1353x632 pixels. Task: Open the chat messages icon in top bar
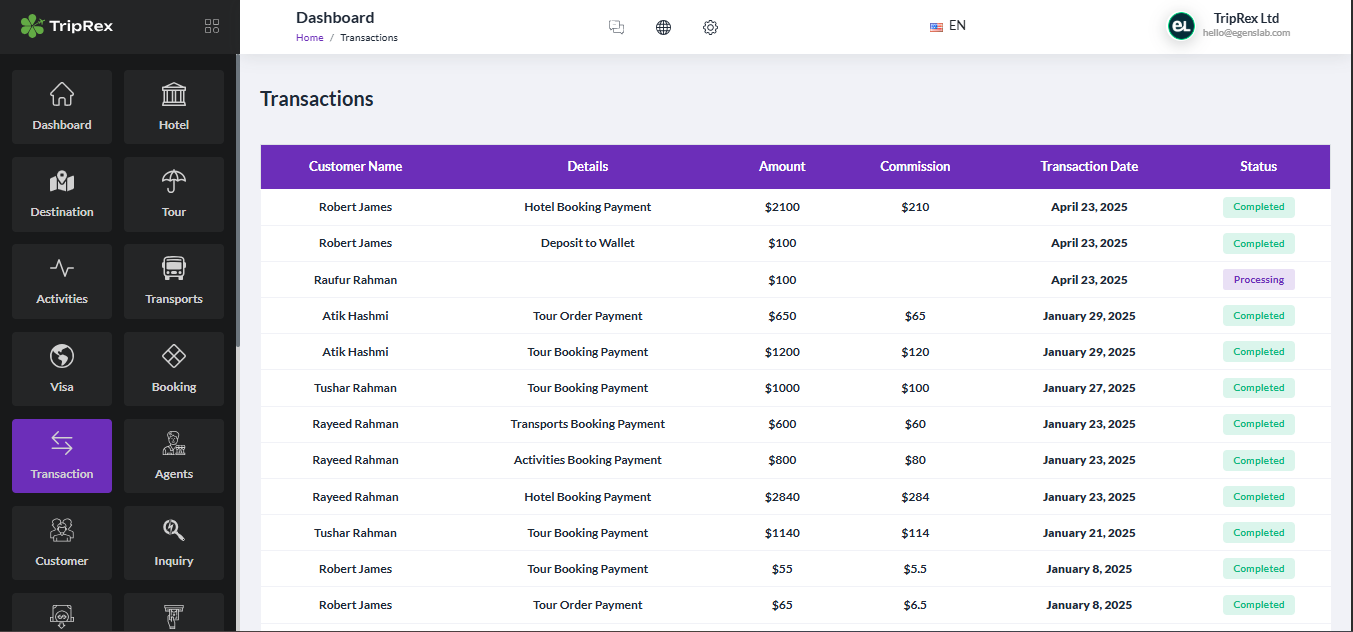[616, 27]
